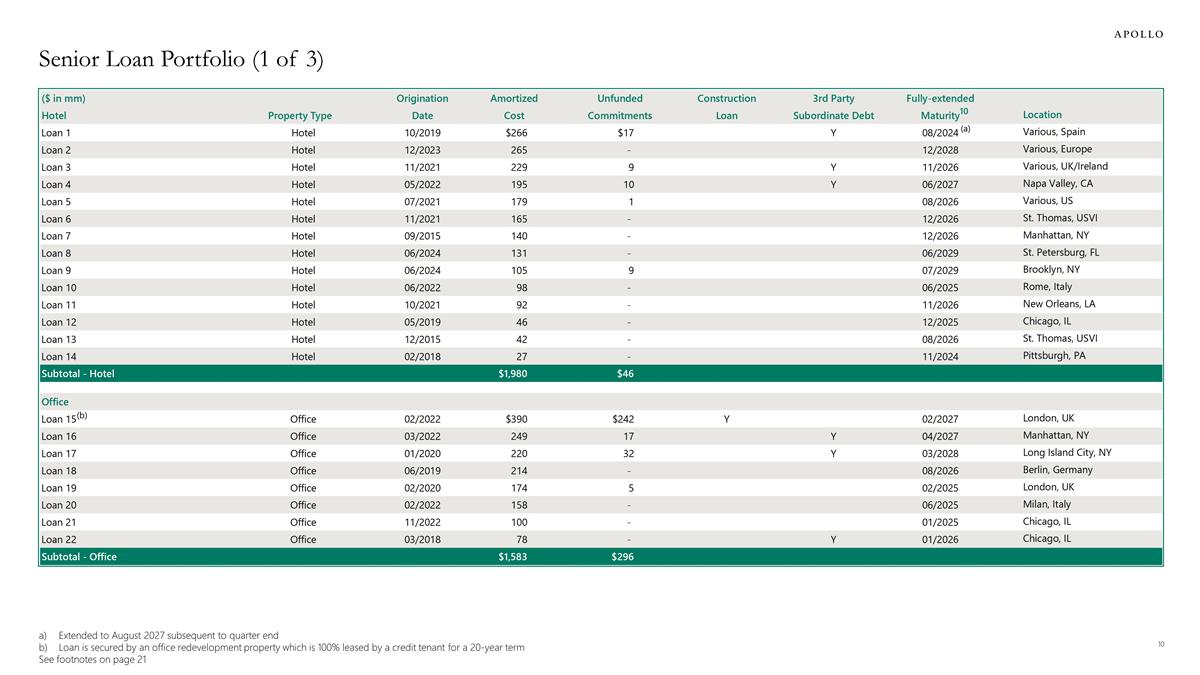Click the Fully-extended Maturity column header
The image size is (1200, 675).
[940, 107]
